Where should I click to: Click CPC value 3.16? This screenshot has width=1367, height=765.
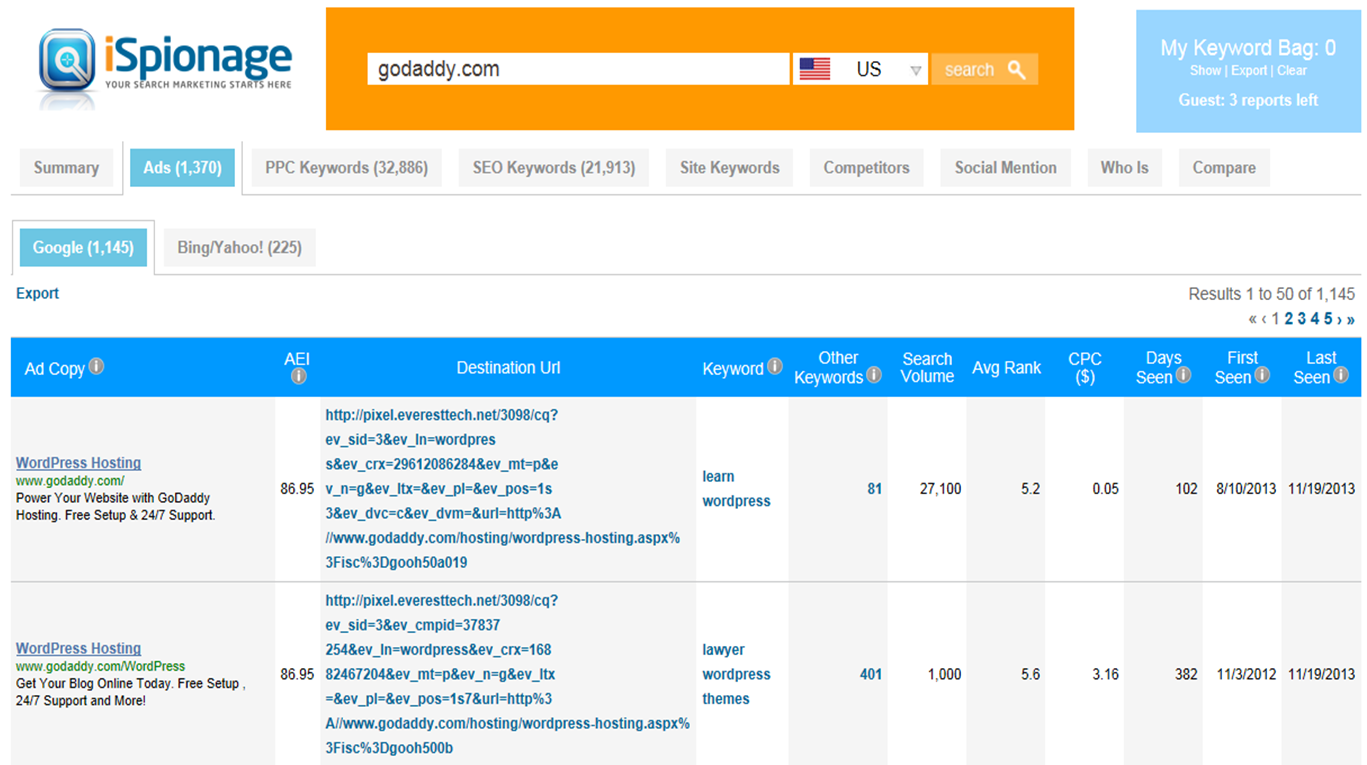tap(1105, 674)
